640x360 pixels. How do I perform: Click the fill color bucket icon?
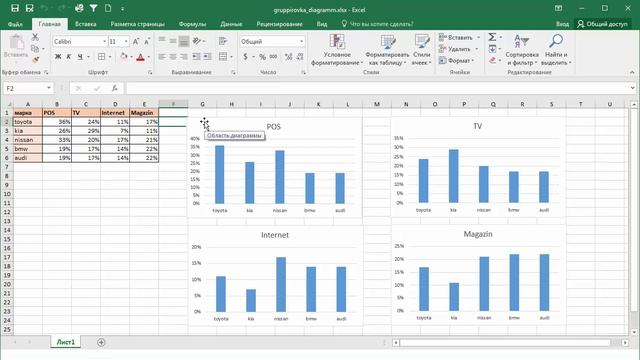click(124, 57)
